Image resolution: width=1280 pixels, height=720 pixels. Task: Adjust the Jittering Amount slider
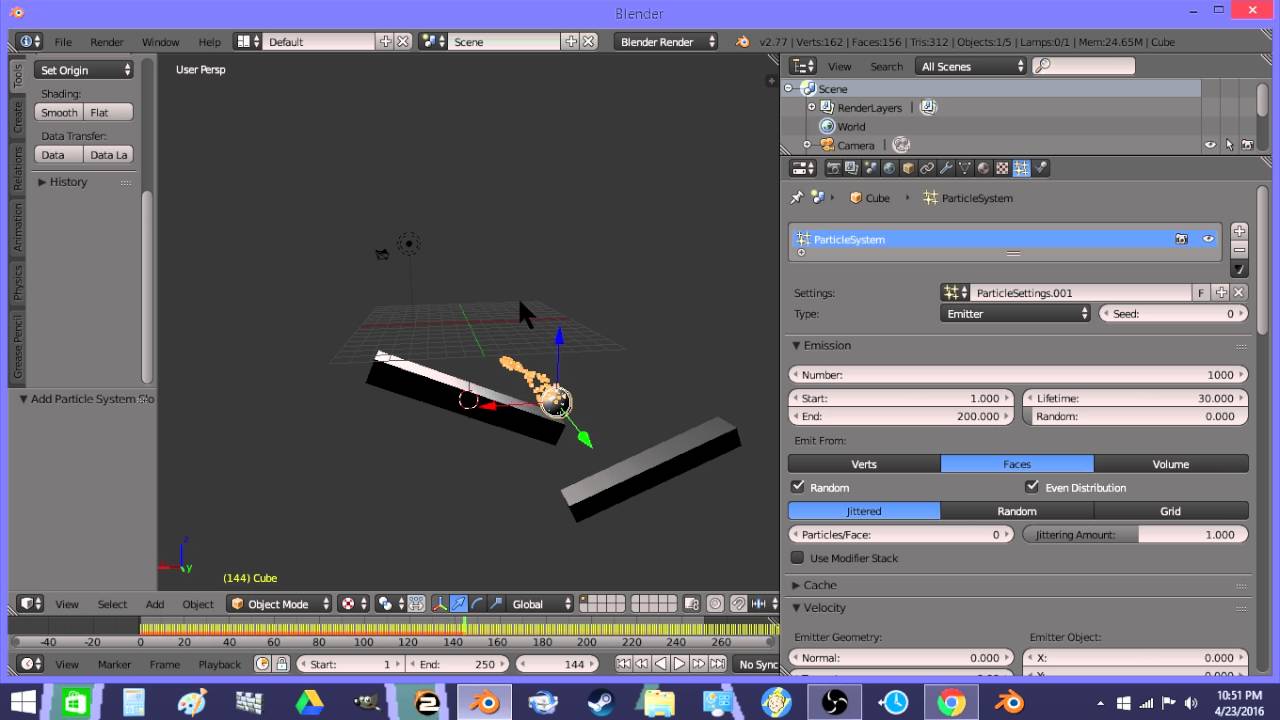[x=1135, y=534]
